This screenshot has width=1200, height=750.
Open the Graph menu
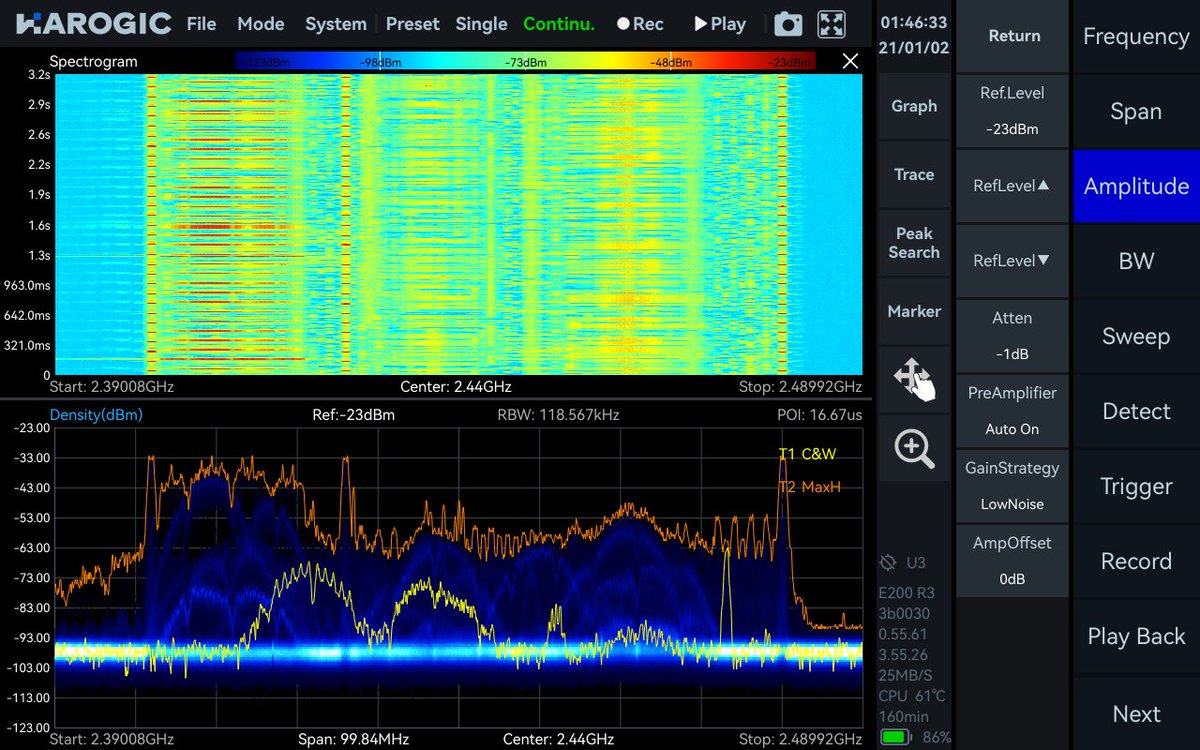[914, 106]
